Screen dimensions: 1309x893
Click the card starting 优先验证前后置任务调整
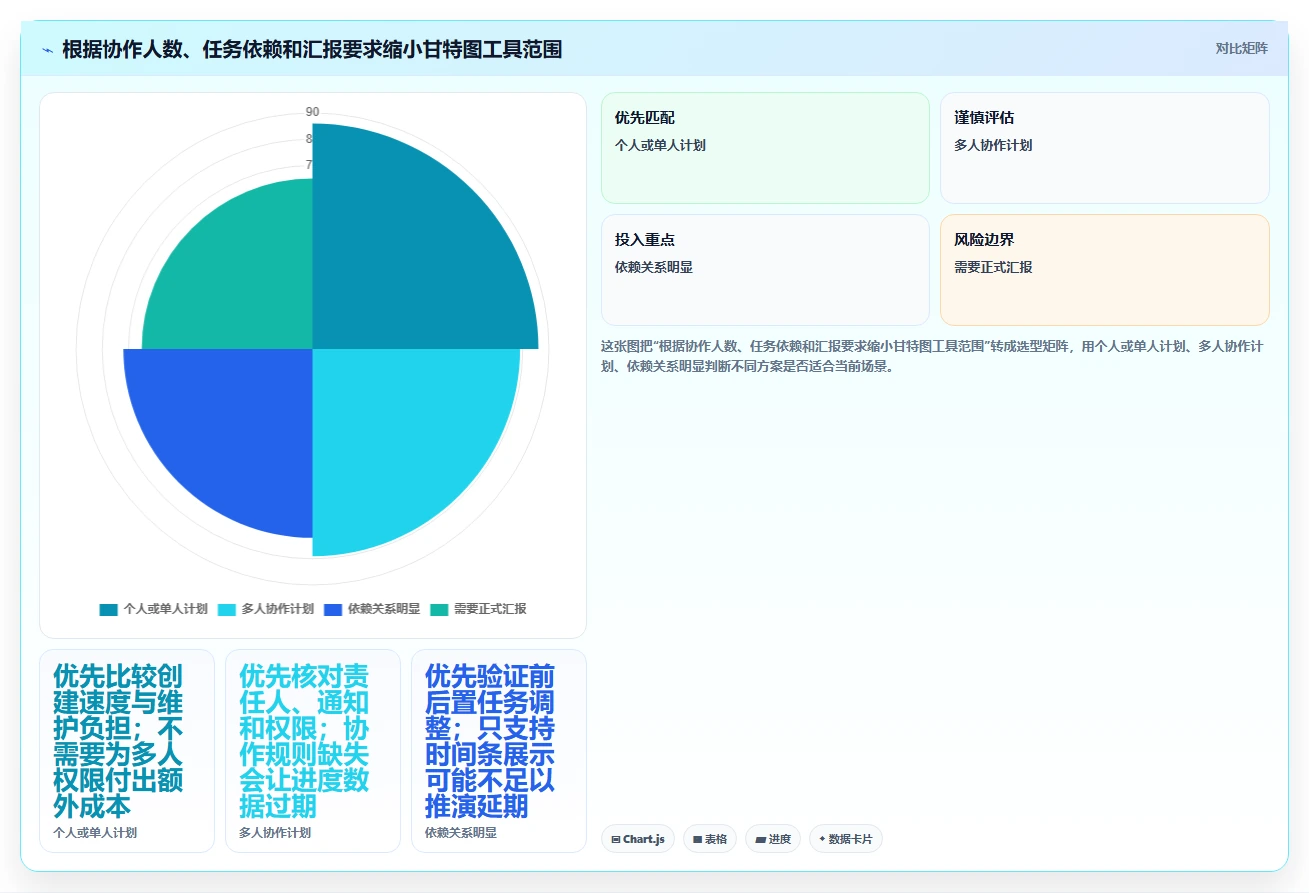[x=499, y=751]
